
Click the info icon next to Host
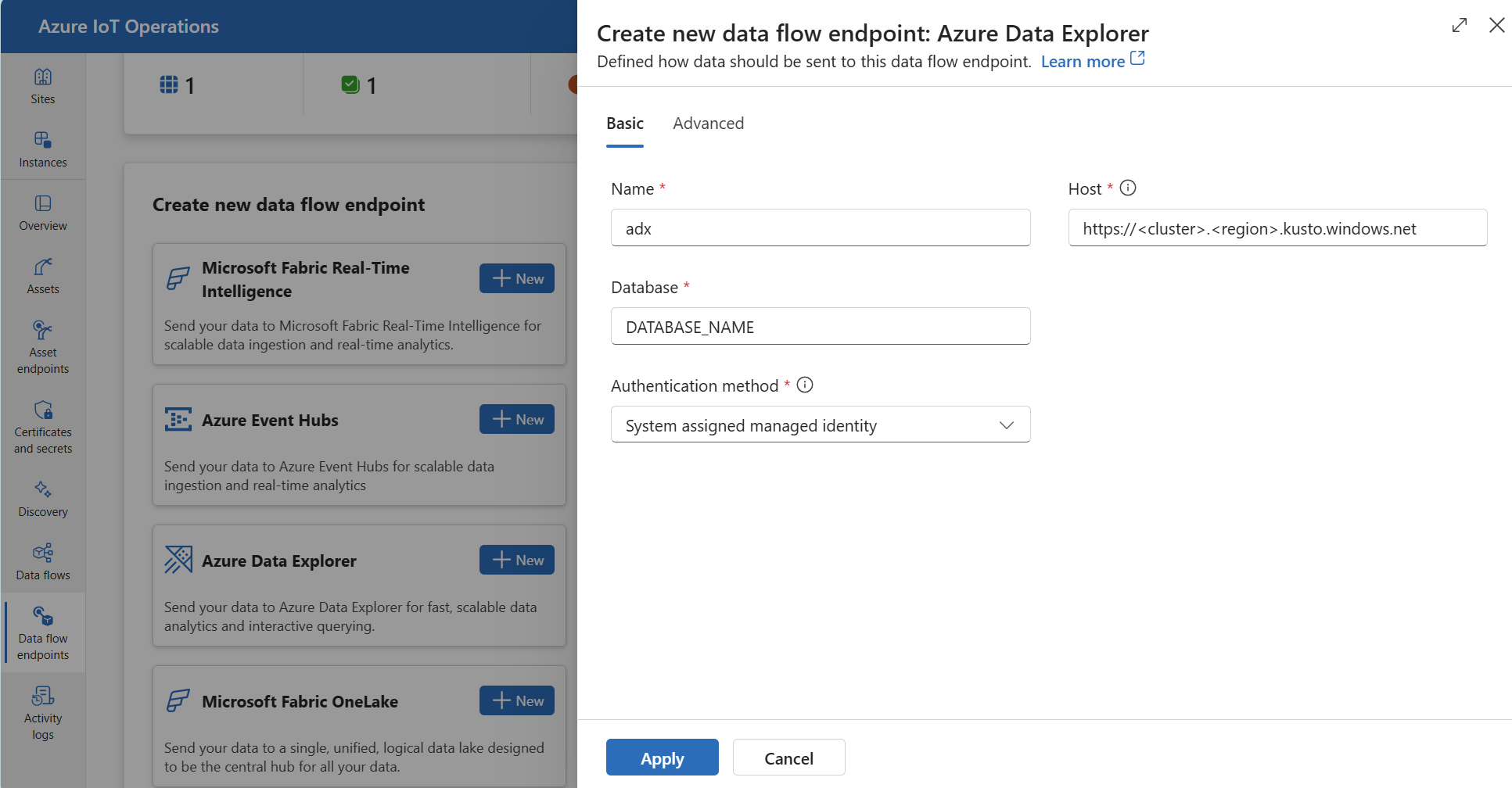point(1127,188)
